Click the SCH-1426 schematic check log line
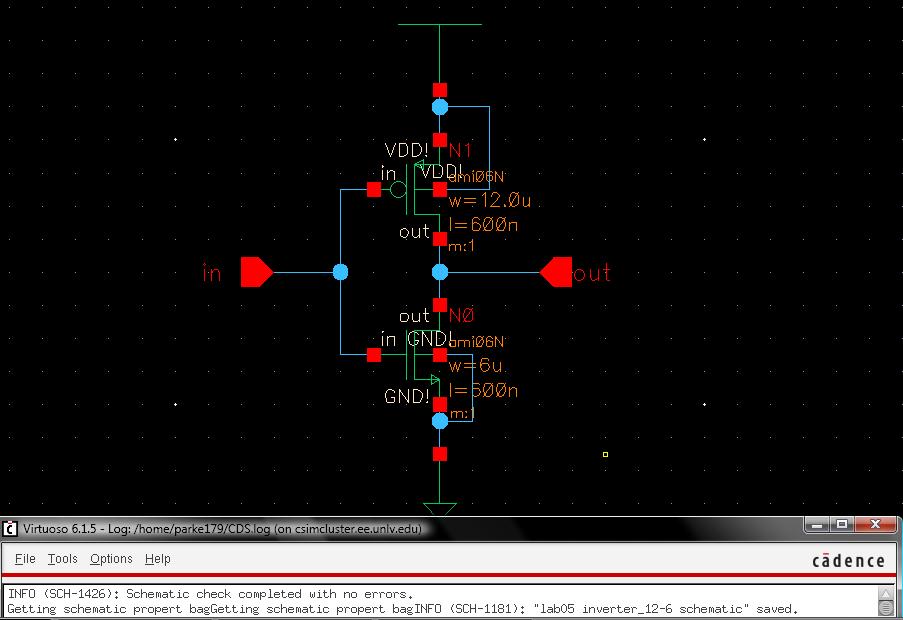 pos(210,594)
